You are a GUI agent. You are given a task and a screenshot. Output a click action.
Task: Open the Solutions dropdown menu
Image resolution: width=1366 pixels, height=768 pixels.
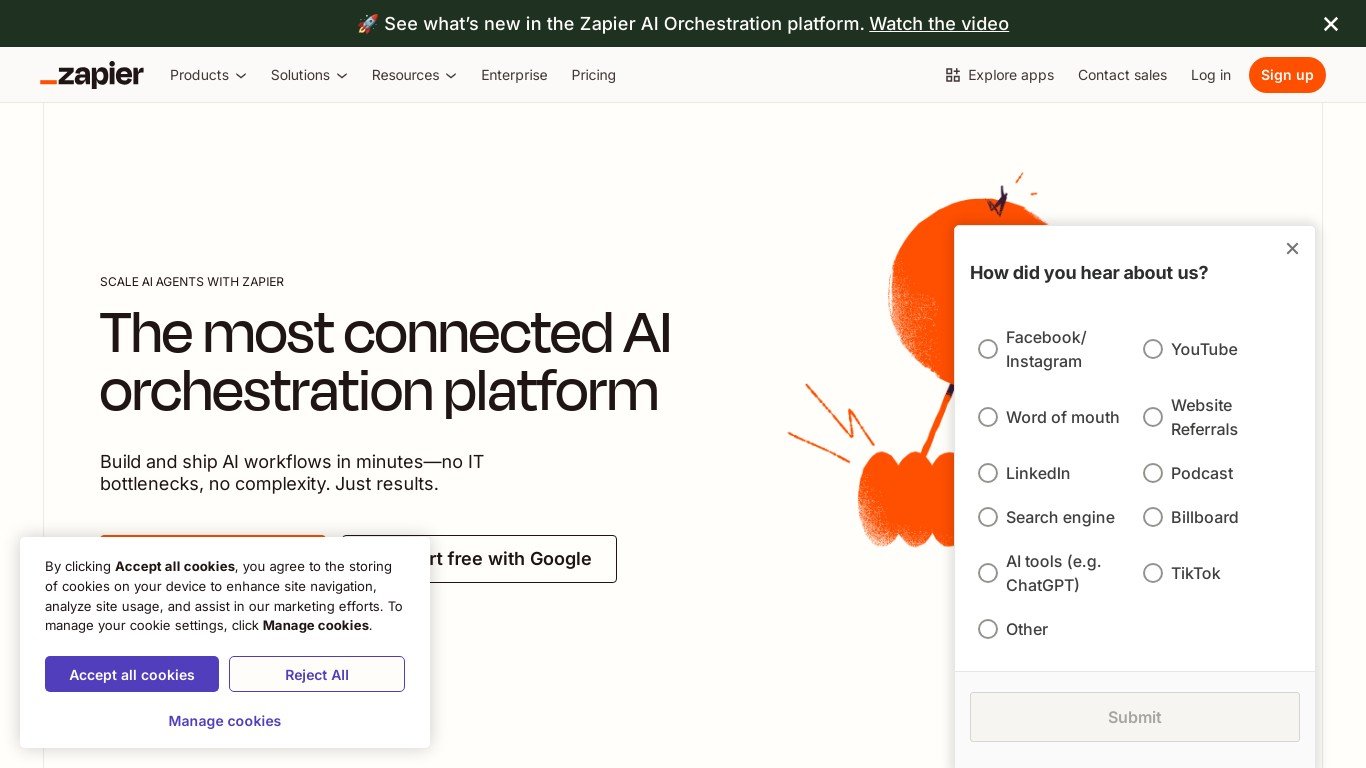tap(308, 75)
